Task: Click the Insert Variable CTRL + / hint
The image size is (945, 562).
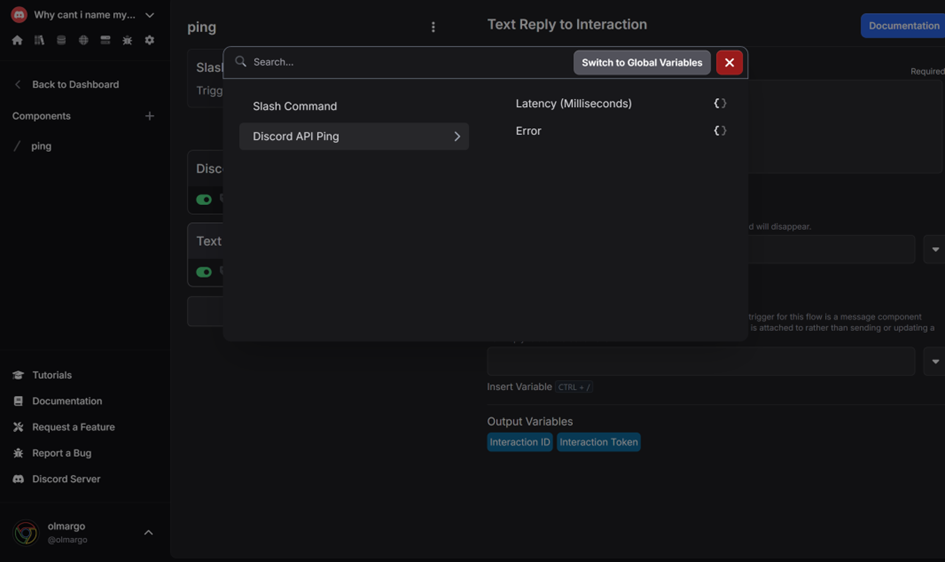Action: [x=539, y=387]
